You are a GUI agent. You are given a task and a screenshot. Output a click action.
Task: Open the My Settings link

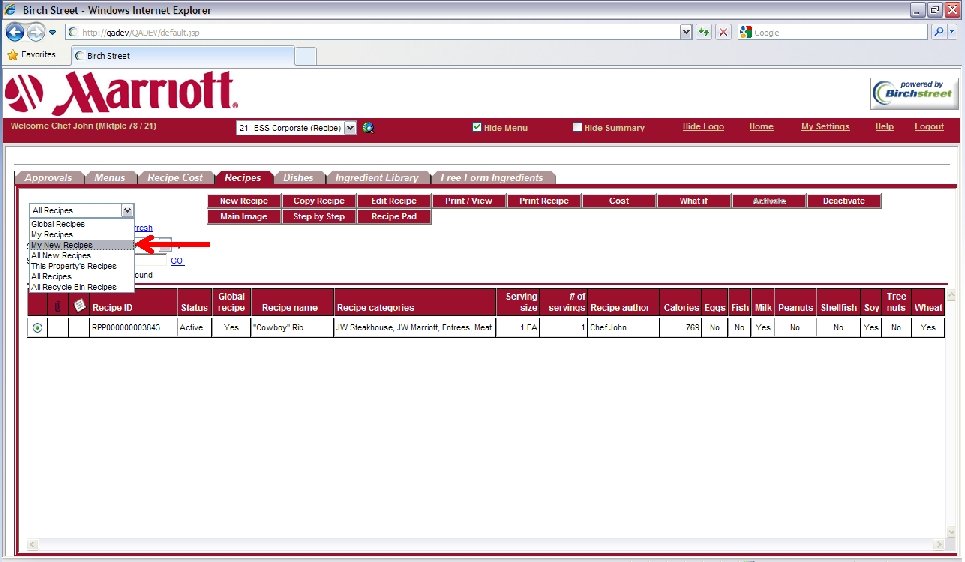(825, 126)
